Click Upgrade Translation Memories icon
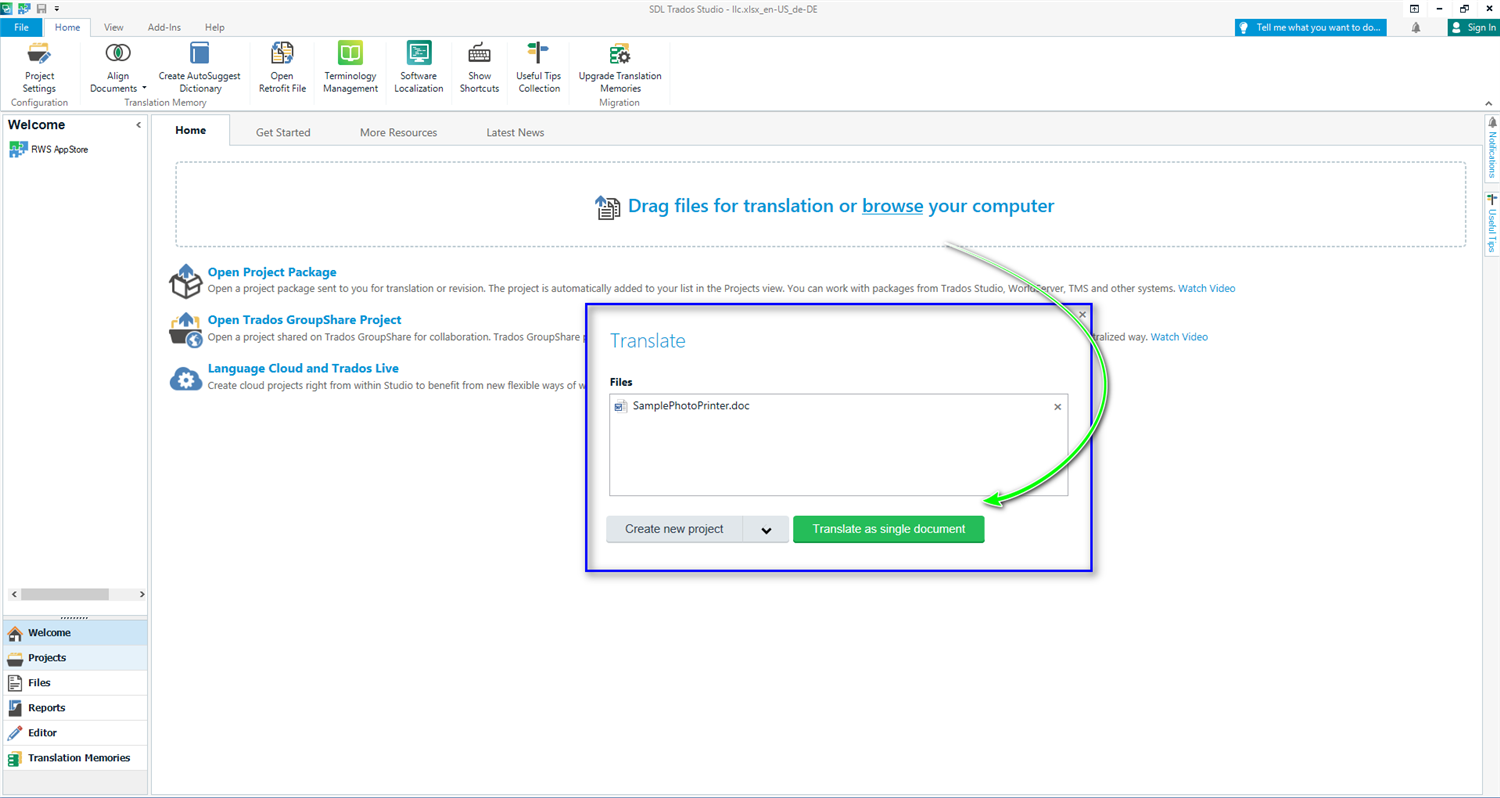Viewport: 1500px width, 798px height. tap(619, 54)
